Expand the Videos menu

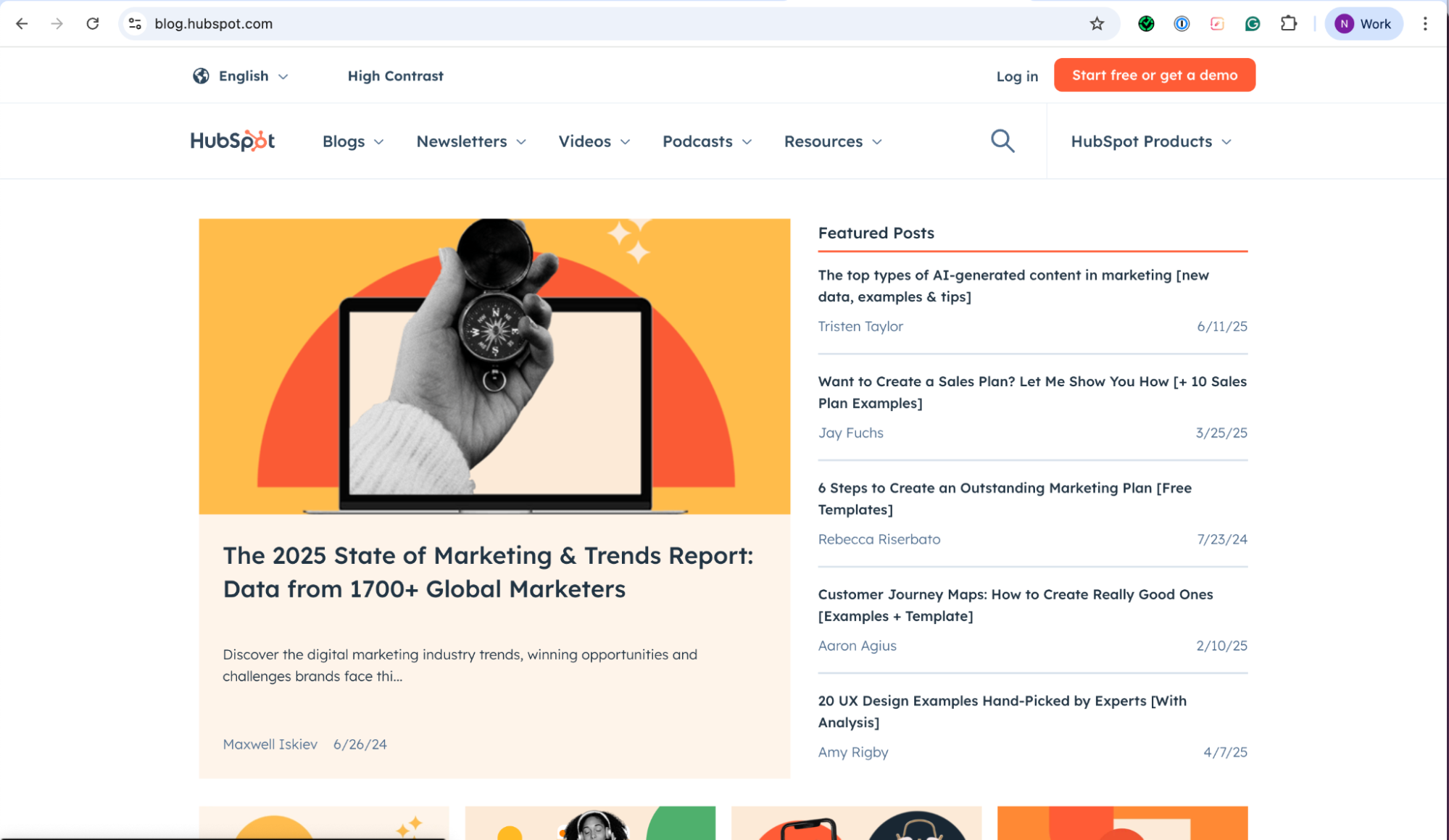click(x=594, y=141)
